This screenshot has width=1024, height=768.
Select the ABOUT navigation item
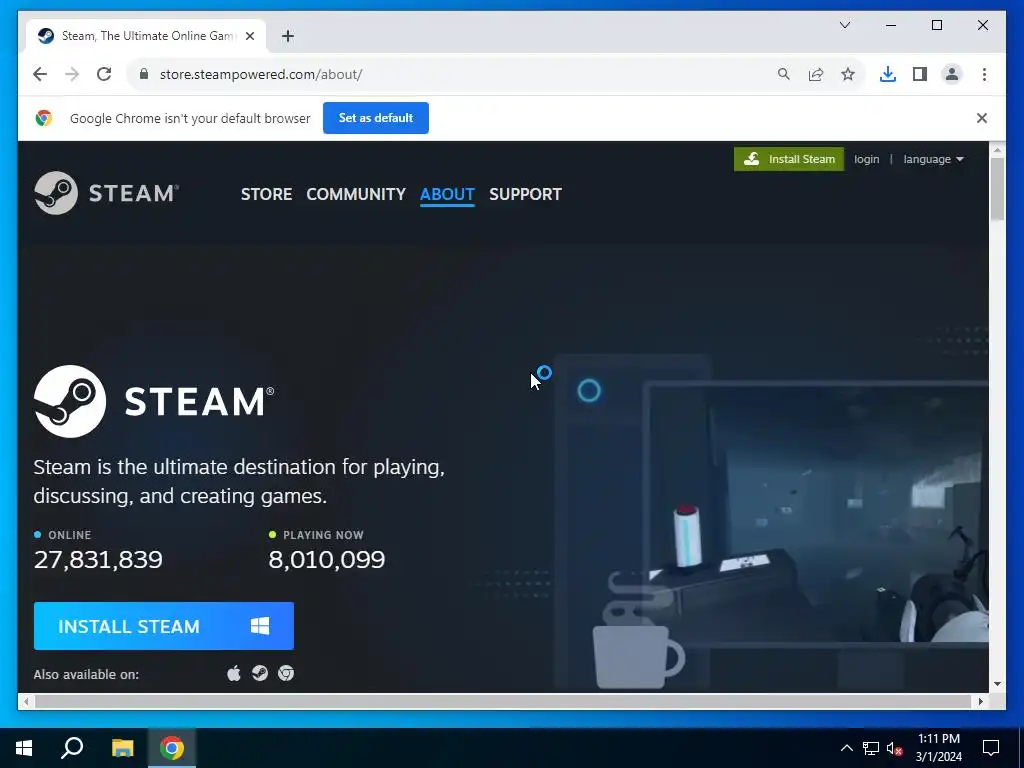click(x=447, y=194)
